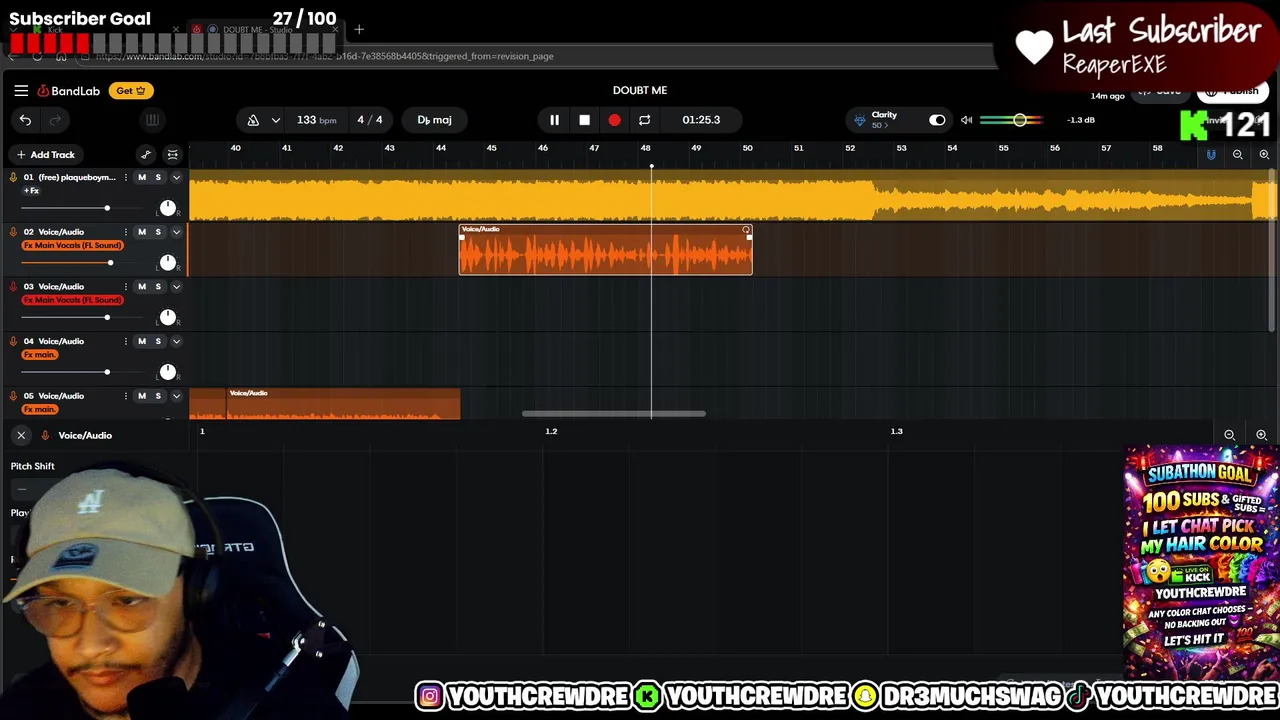Close the Voice/Audio editor panel

[21, 435]
